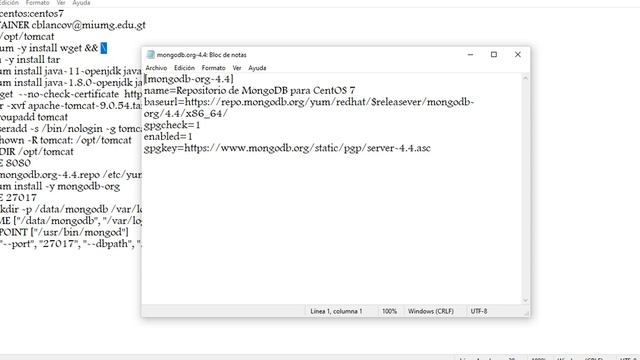Click mongodb.org-4.4.repo /etc/yum line
This screenshot has height=360, width=640.
coord(71,175)
